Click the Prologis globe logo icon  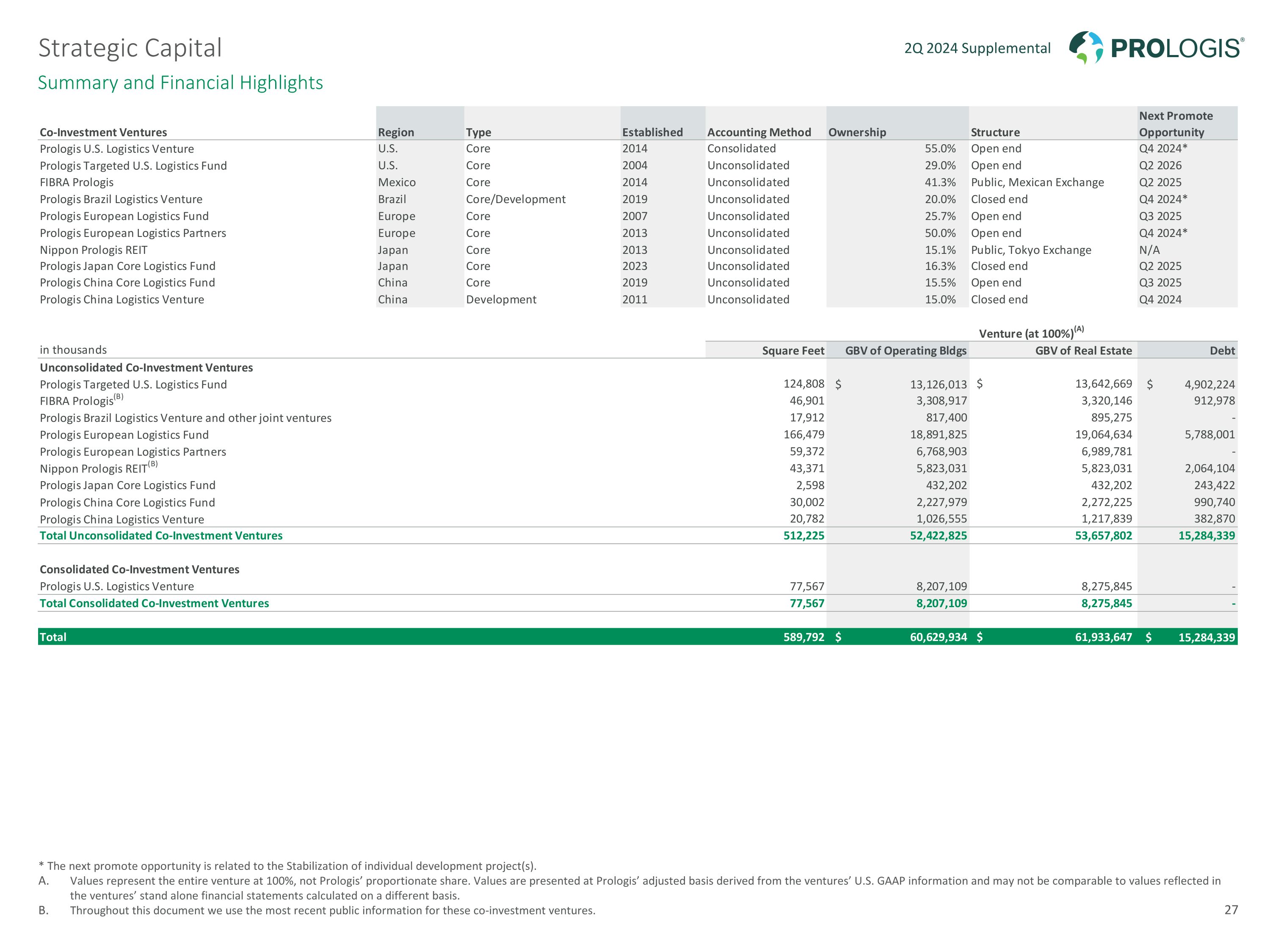coord(1086,48)
